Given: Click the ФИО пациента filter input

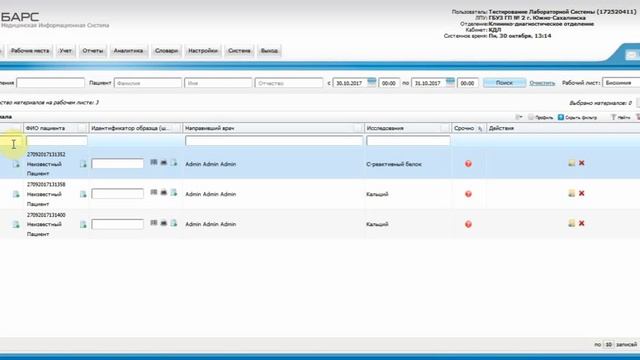Looking at the screenshot, I should point(57,141).
